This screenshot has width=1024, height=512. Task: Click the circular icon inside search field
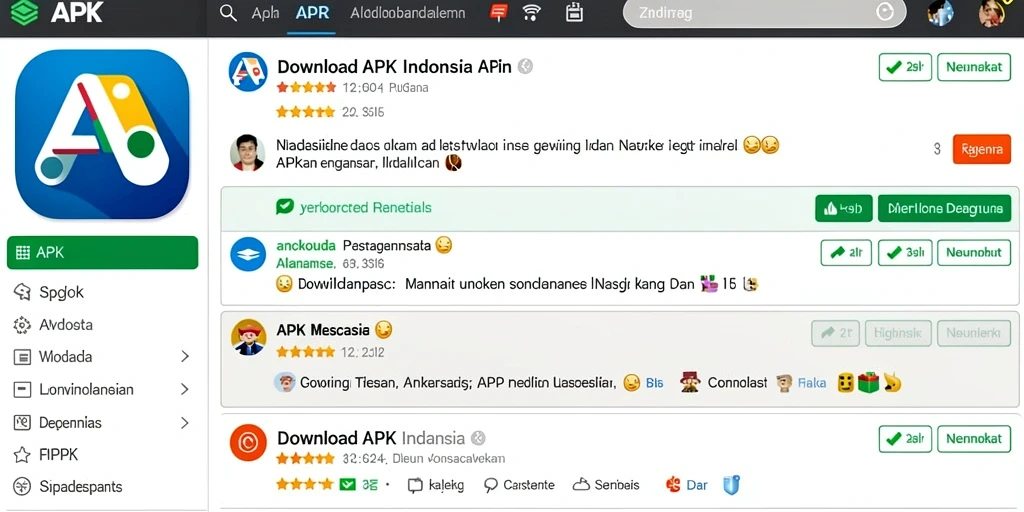pyautogui.click(x=885, y=12)
